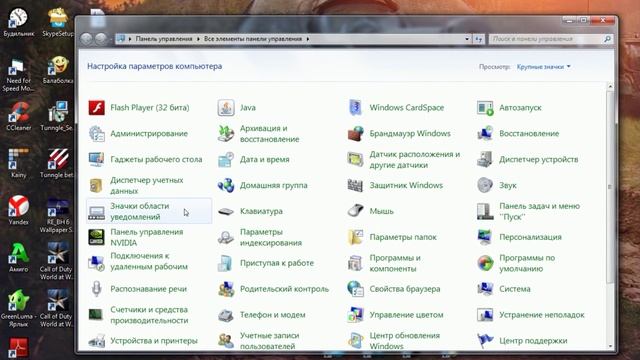Click the Windows CardSpace icon
Screen dimensions: 640x360
(x=356, y=108)
